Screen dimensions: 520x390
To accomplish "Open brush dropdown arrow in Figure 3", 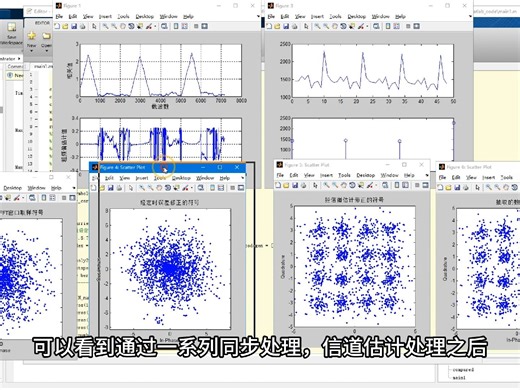I will pos(367,27).
